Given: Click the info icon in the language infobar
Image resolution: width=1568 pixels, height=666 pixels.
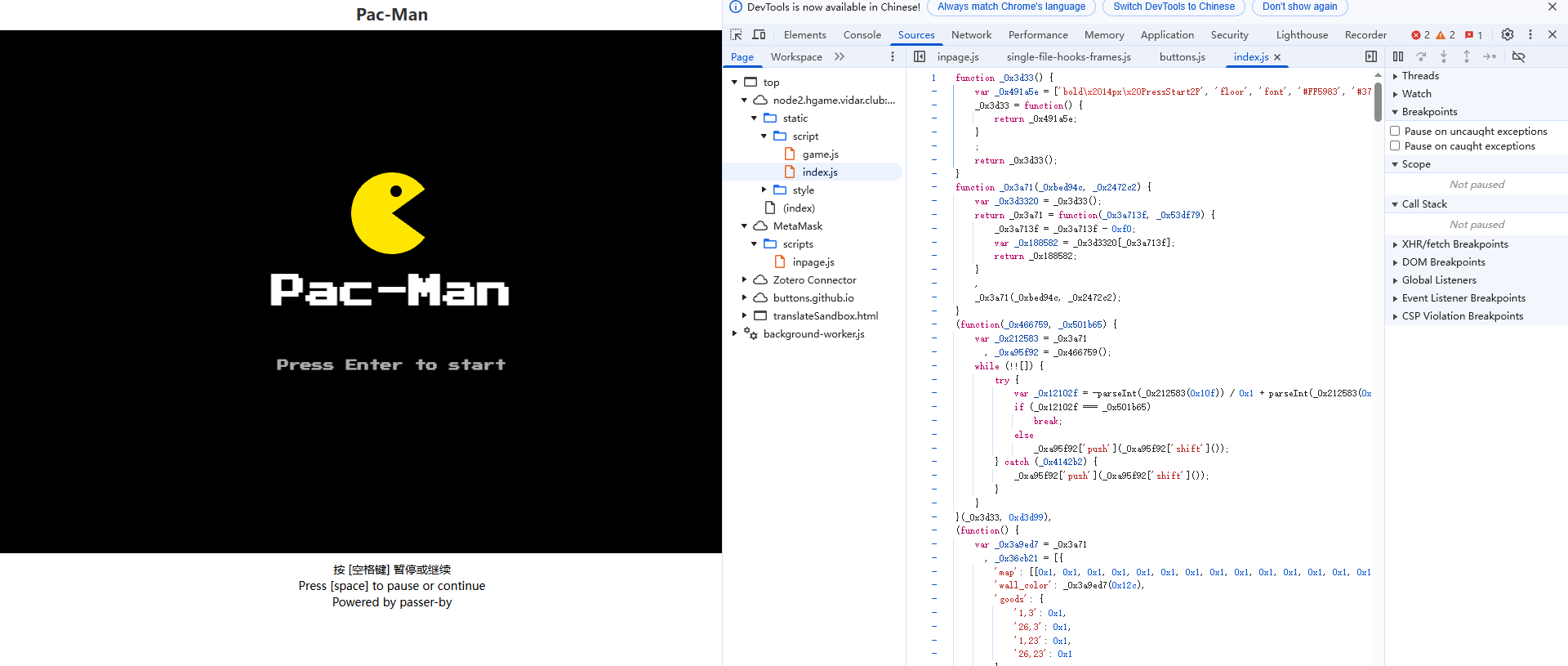Looking at the screenshot, I should 736,7.
